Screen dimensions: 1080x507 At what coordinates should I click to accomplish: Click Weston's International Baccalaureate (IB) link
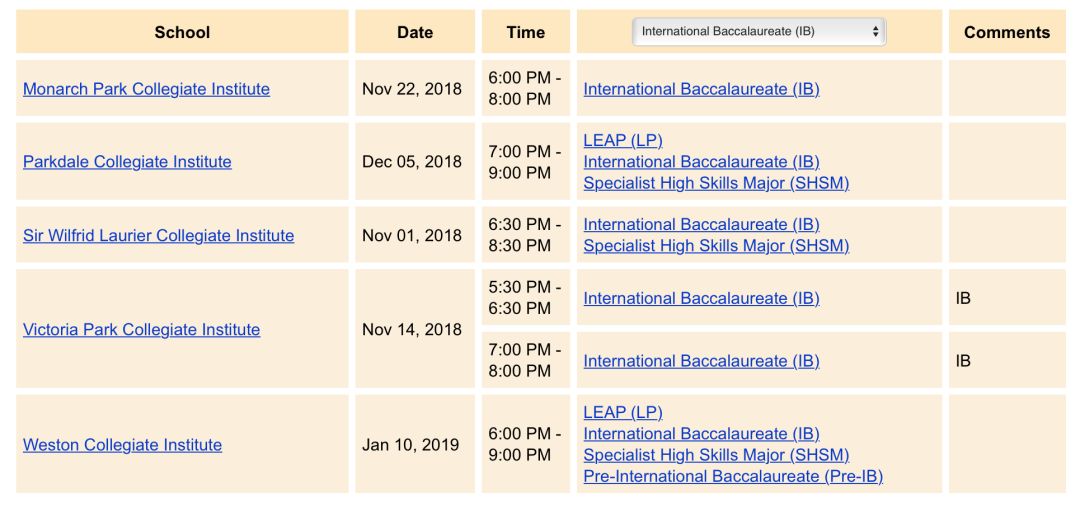pos(701,434)
